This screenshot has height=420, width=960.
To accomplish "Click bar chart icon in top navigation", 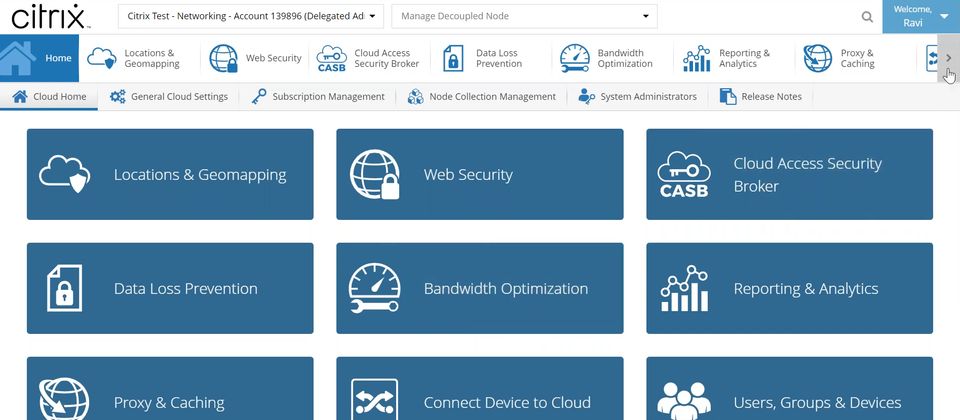I will (697, 58).
